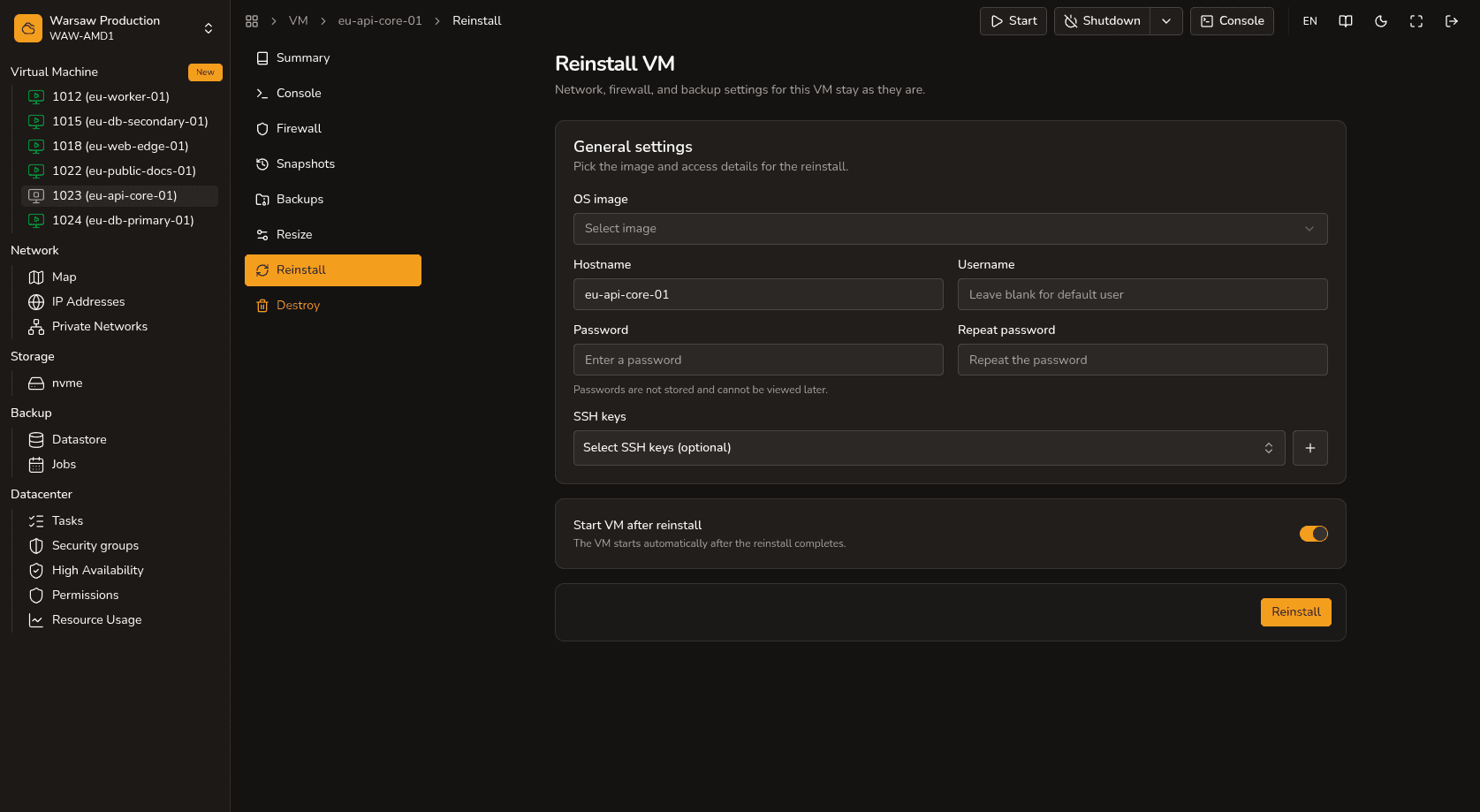The width and height of the screenshot is (1480, 812).
Task: Expand the Shutdown options dropdown arrow
Action: (x=1166, y=21)
